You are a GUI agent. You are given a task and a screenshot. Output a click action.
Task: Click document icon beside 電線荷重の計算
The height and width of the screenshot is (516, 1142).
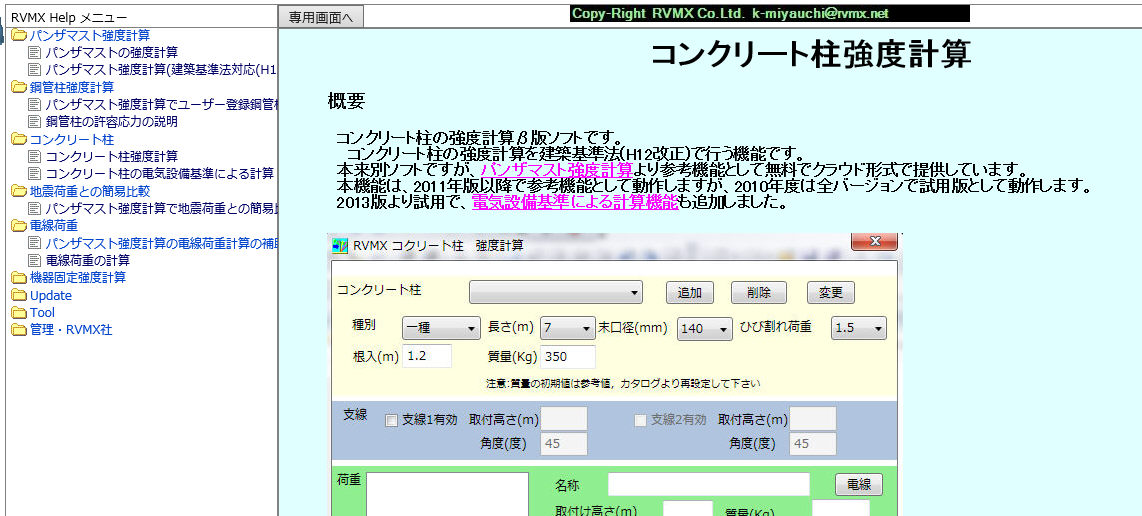[x=36, y=261]
